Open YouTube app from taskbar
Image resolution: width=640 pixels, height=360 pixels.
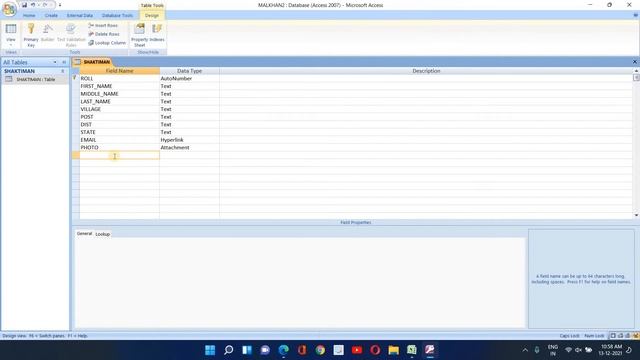[357, 350]
